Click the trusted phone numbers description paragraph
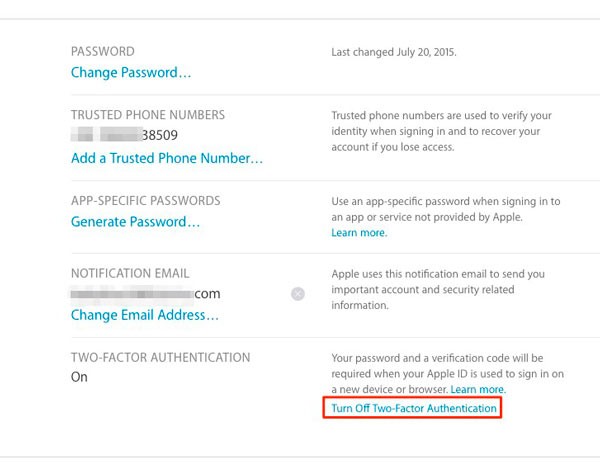Image resolution: width=600 pixels, height=476 pixels. click(x=442, y=131)
